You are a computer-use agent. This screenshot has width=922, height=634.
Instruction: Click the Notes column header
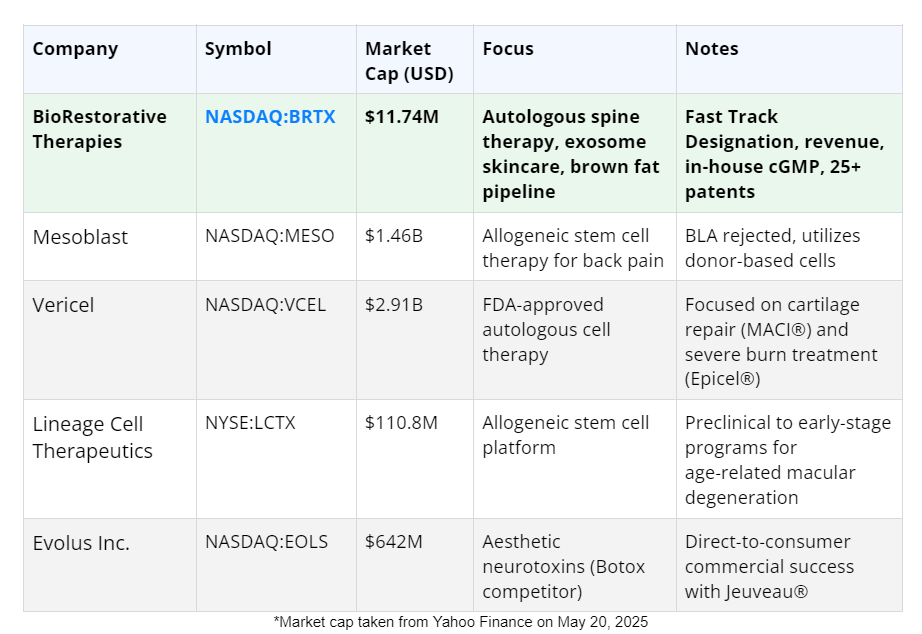point(712,49)
